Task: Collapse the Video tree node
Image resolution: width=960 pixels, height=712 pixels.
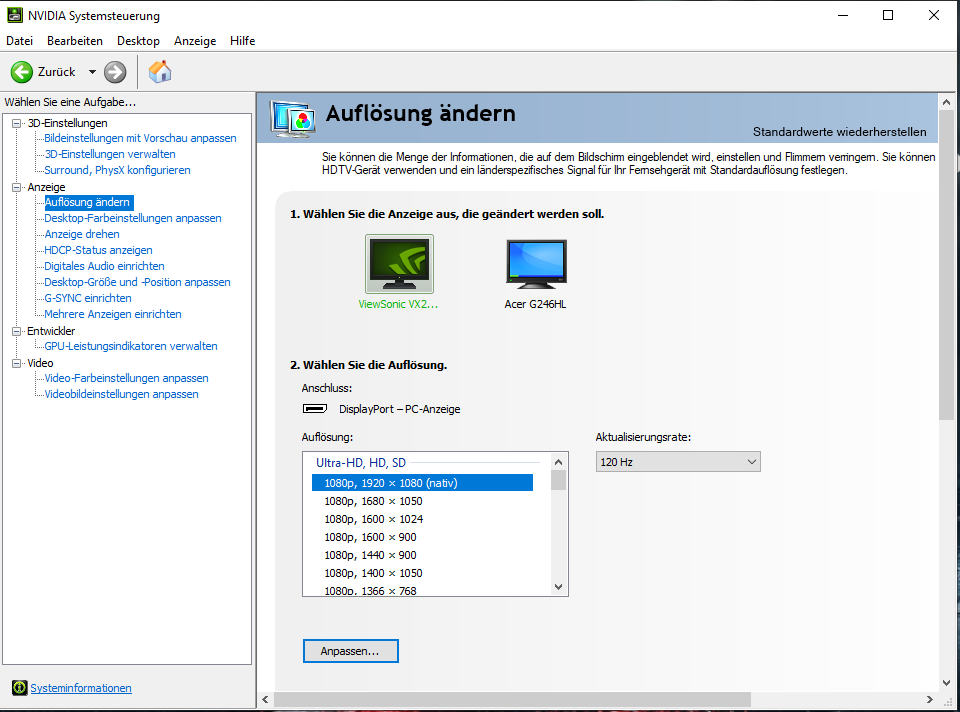Action: coord(17,363)
